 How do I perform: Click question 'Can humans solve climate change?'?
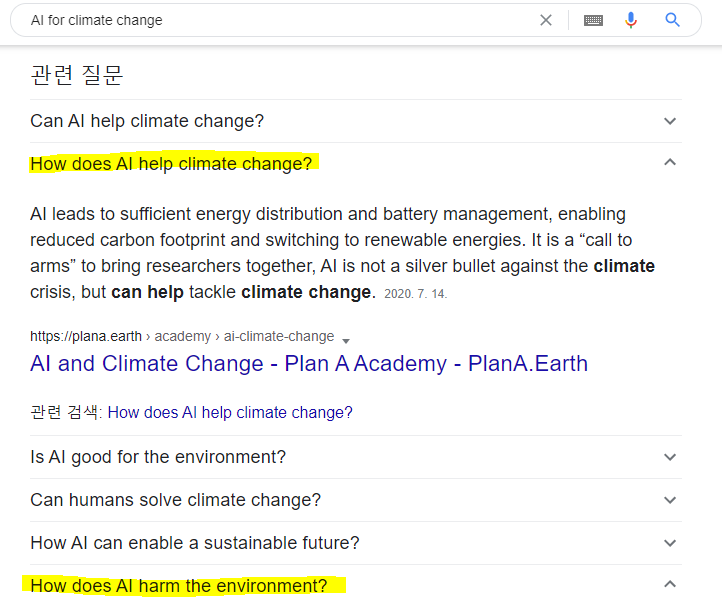175,500
